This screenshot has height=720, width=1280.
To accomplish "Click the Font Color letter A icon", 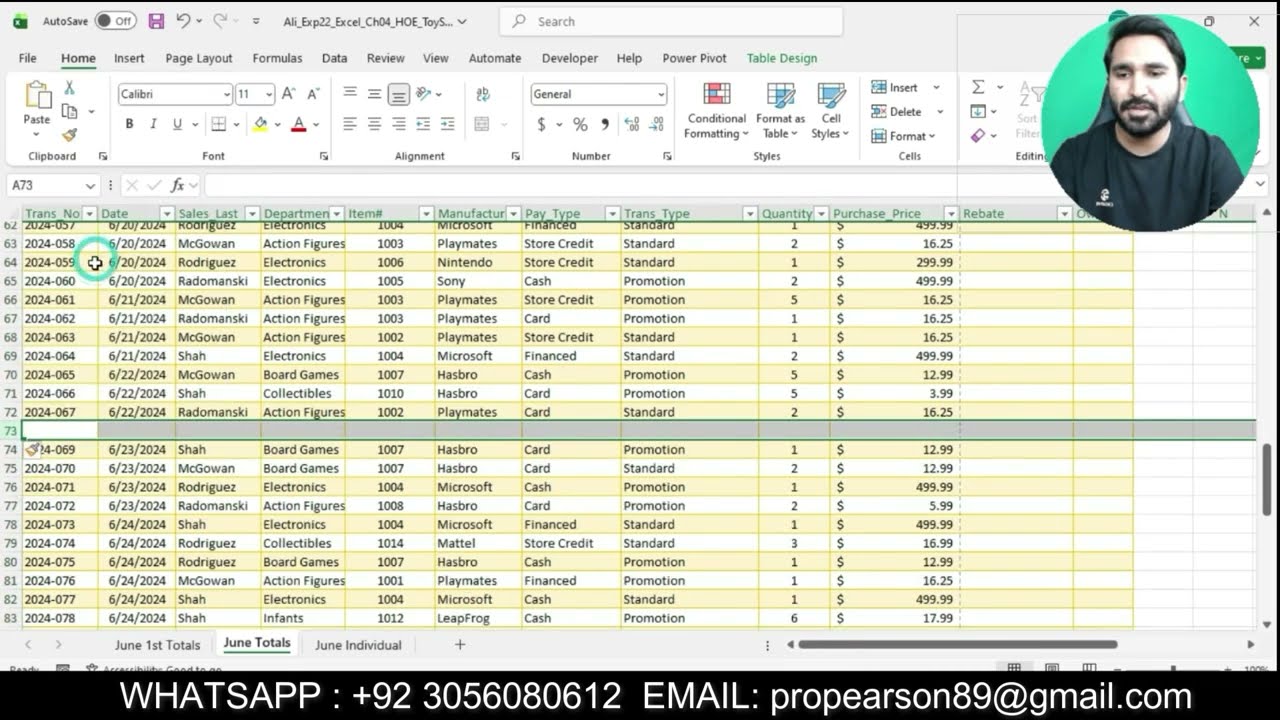I will 298,124.
